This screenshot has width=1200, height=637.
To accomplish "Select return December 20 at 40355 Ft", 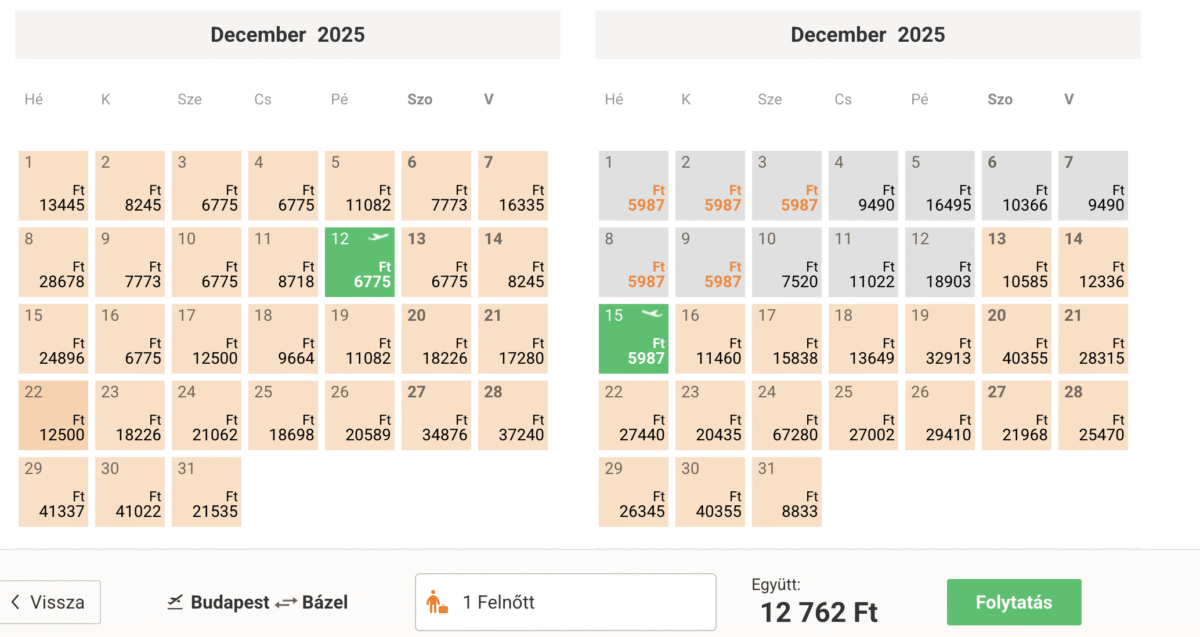I will click(1017, 339).
